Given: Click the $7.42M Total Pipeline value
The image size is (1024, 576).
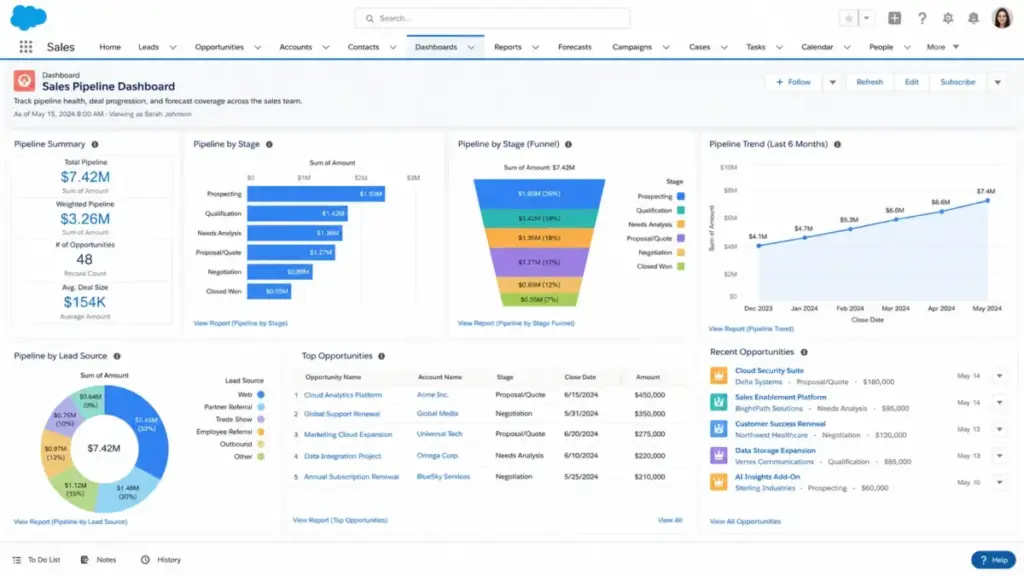Looking at the screenshot, I should tap(85, 177).
